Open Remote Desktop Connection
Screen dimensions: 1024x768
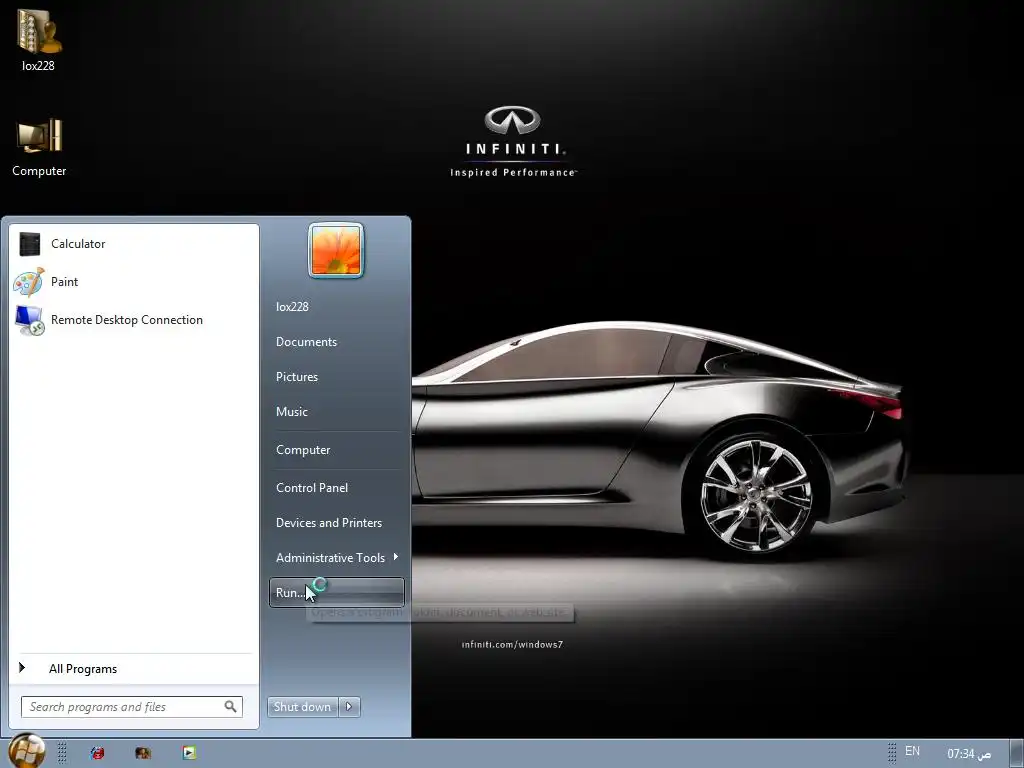point(134,319)
